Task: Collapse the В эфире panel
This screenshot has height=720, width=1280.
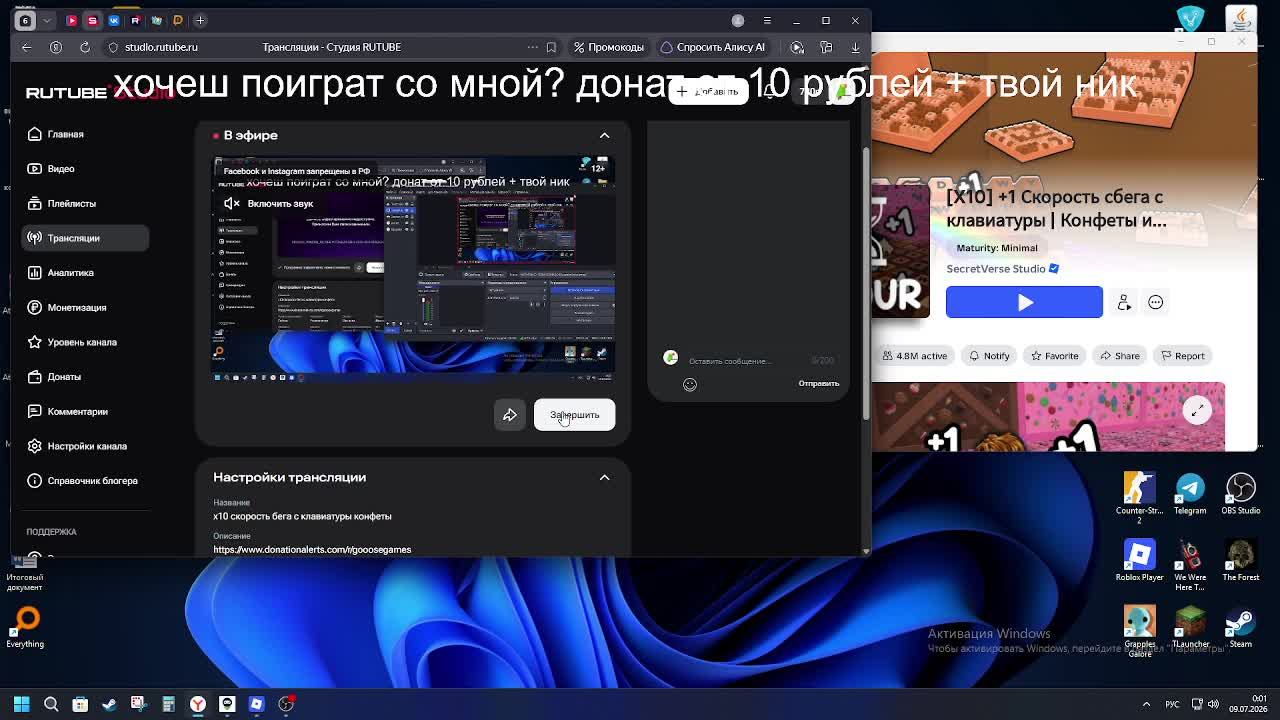Action: tap(604, 135)
